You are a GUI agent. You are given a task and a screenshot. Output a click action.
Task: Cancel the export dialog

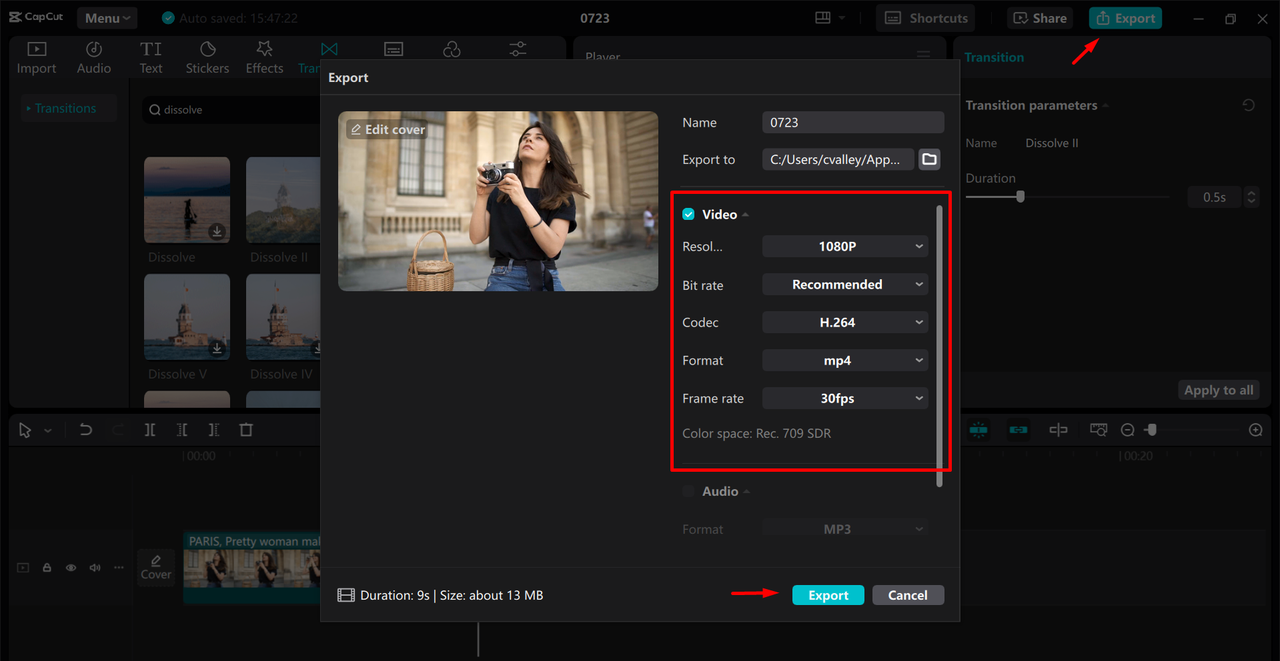click(908, 595)
